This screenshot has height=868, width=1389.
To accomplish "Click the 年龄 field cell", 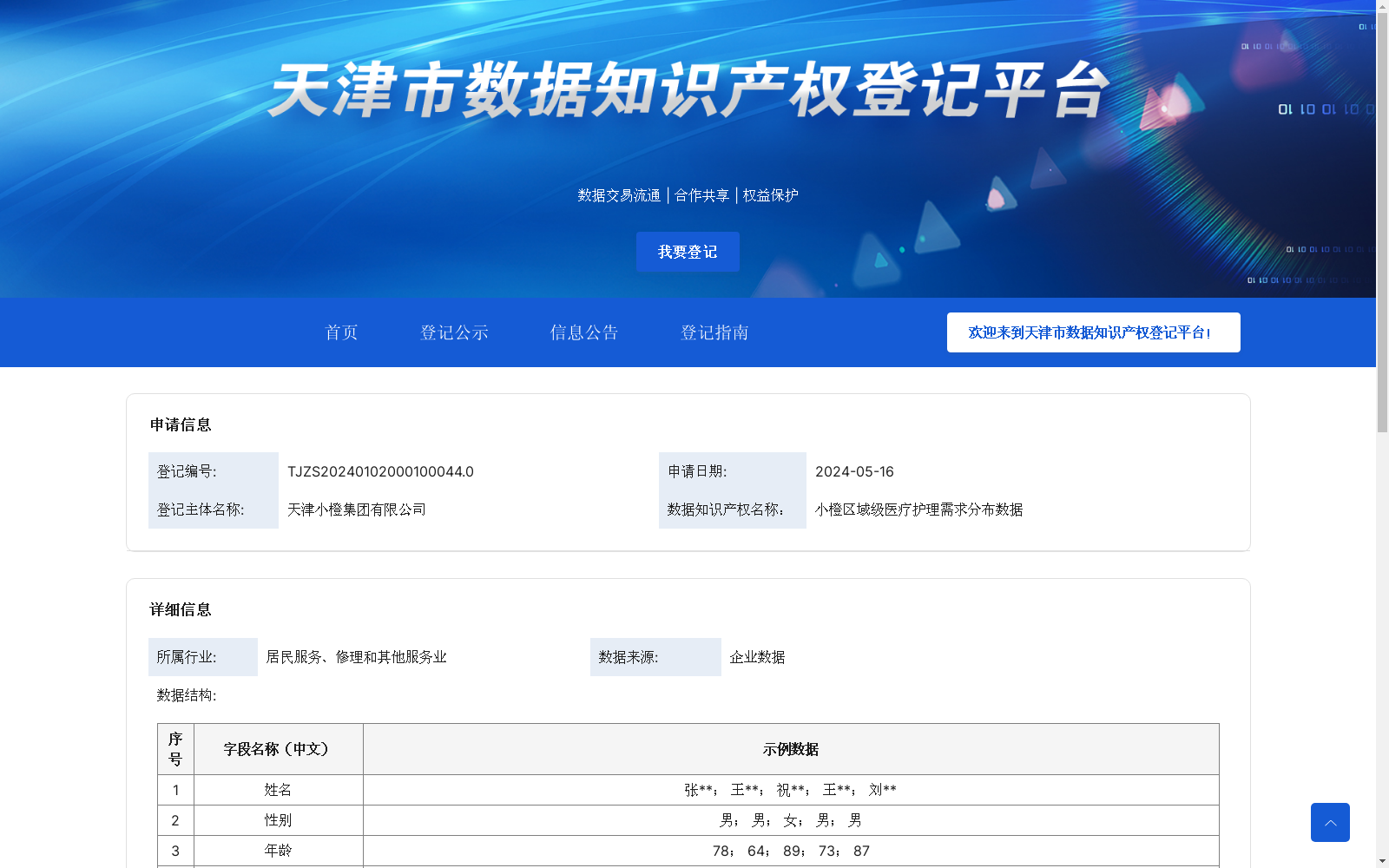I will click(x=279, y=851).
